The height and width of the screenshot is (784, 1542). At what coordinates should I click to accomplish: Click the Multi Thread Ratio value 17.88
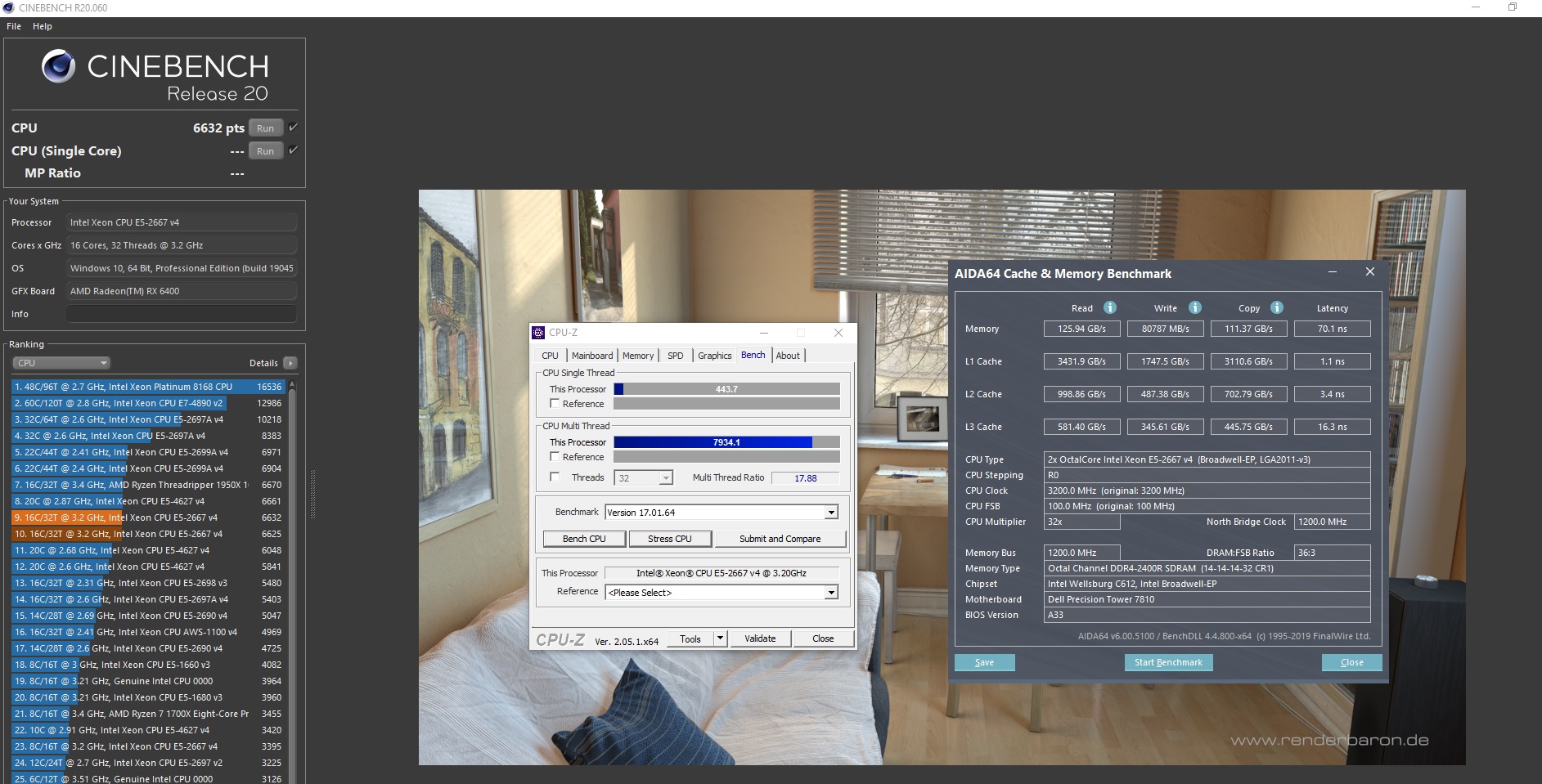pyautogui.click(x=806, y=478)
